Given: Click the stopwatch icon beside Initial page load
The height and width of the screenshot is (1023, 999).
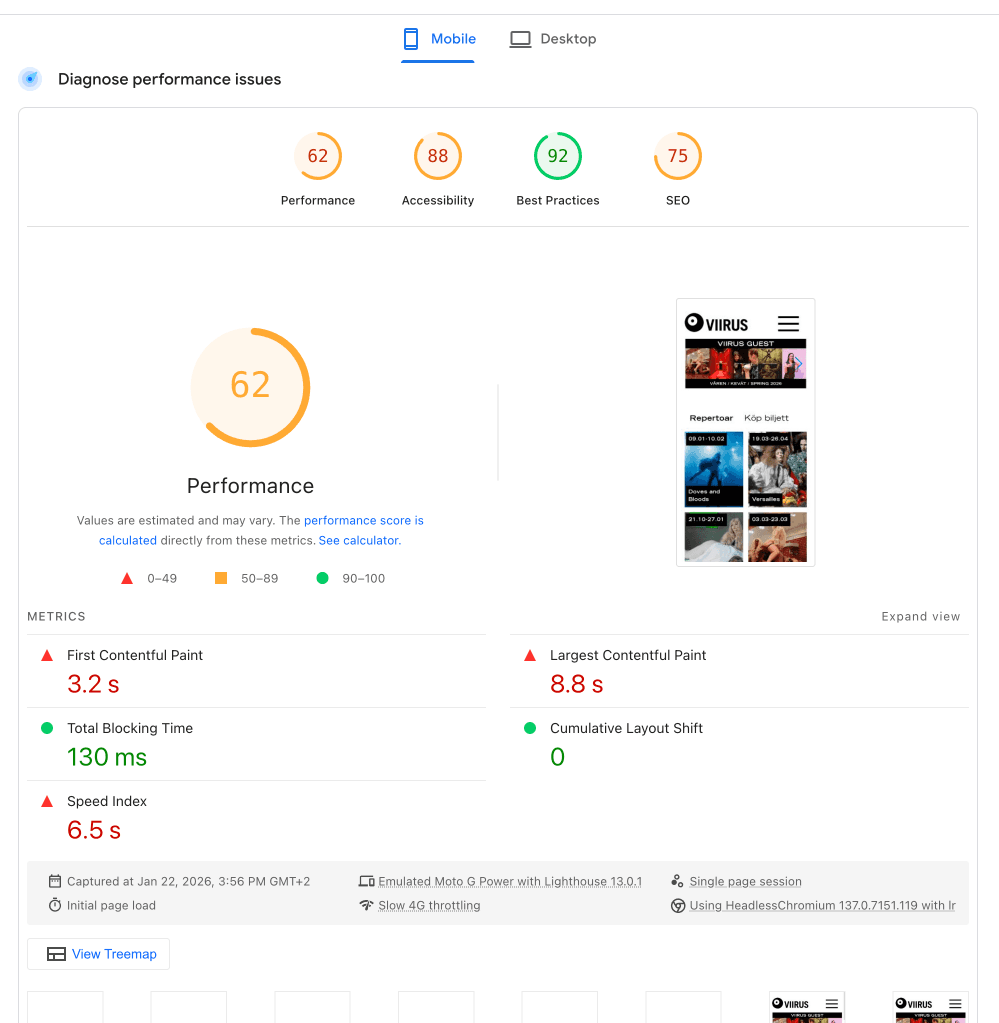Looking at the screenshot, I should click(x=55, y=905).
